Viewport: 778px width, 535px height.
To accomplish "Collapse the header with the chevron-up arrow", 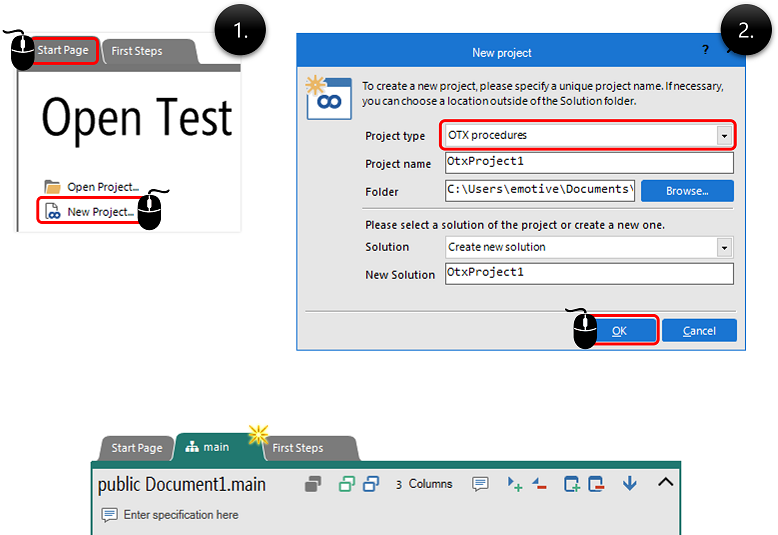I will coord(665,483).
